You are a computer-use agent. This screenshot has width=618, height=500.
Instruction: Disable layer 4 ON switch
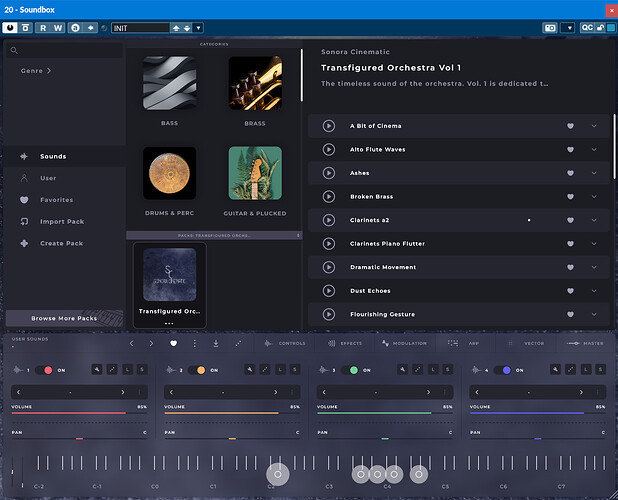coord(502,370)
